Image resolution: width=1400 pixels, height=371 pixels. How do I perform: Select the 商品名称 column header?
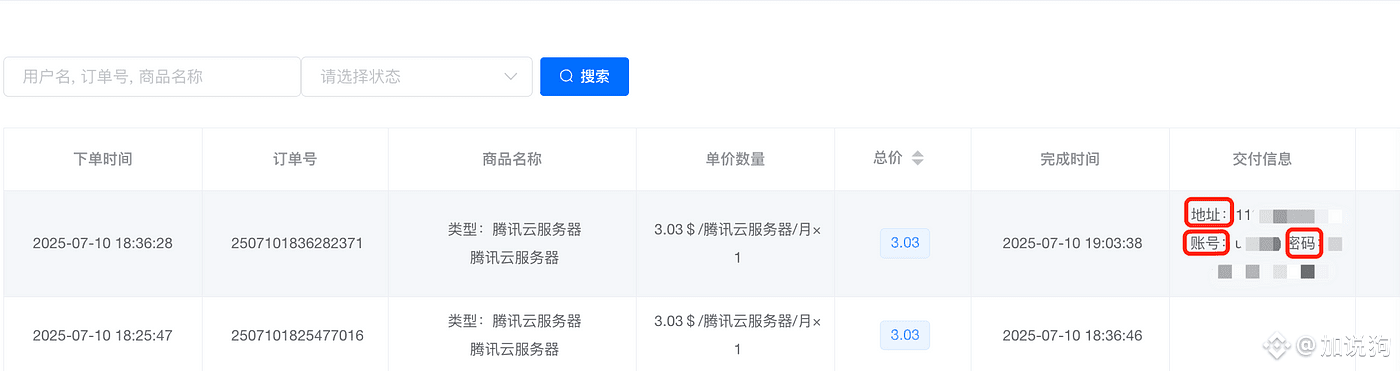pyautogui.click(x=512, y=159)
